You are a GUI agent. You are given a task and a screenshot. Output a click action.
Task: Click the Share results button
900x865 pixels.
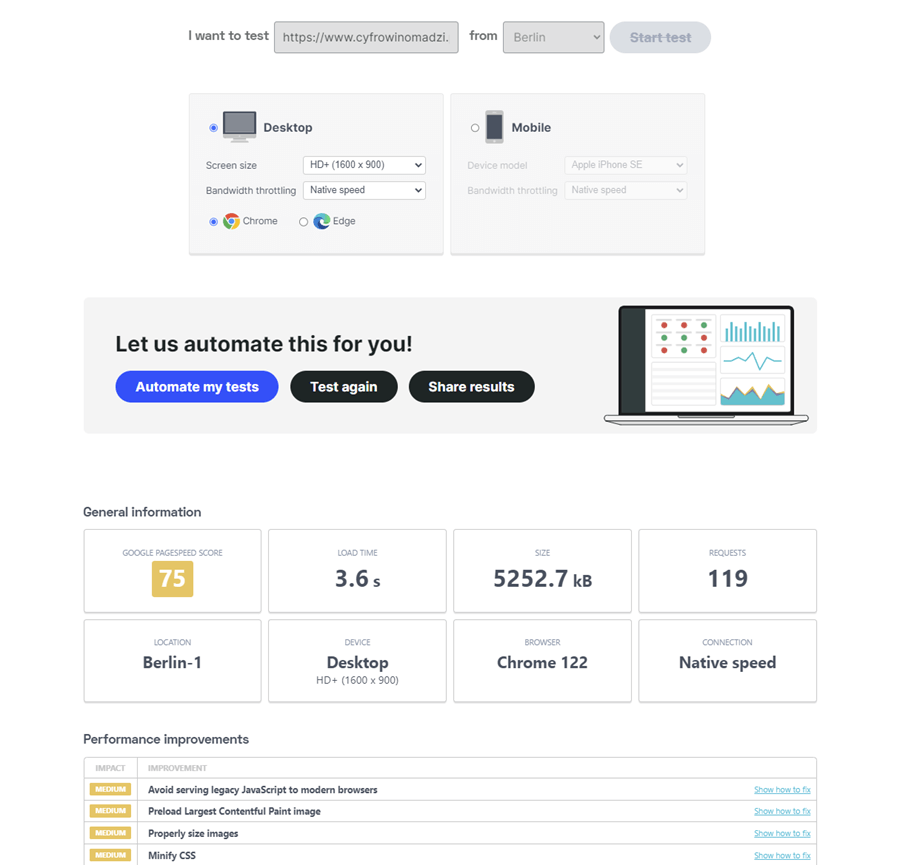coord(471,387)
